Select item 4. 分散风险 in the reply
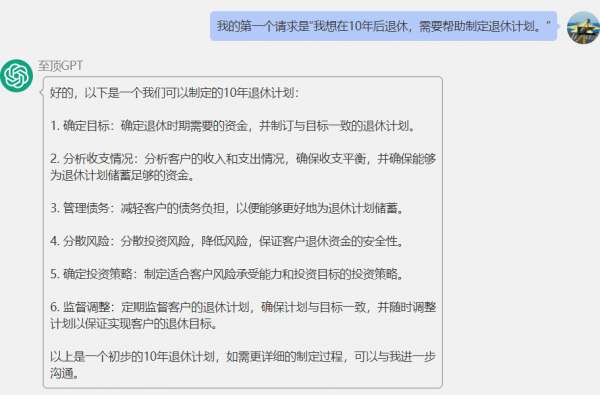The width and height of the screenshot is (600, 395). (227, 241)
